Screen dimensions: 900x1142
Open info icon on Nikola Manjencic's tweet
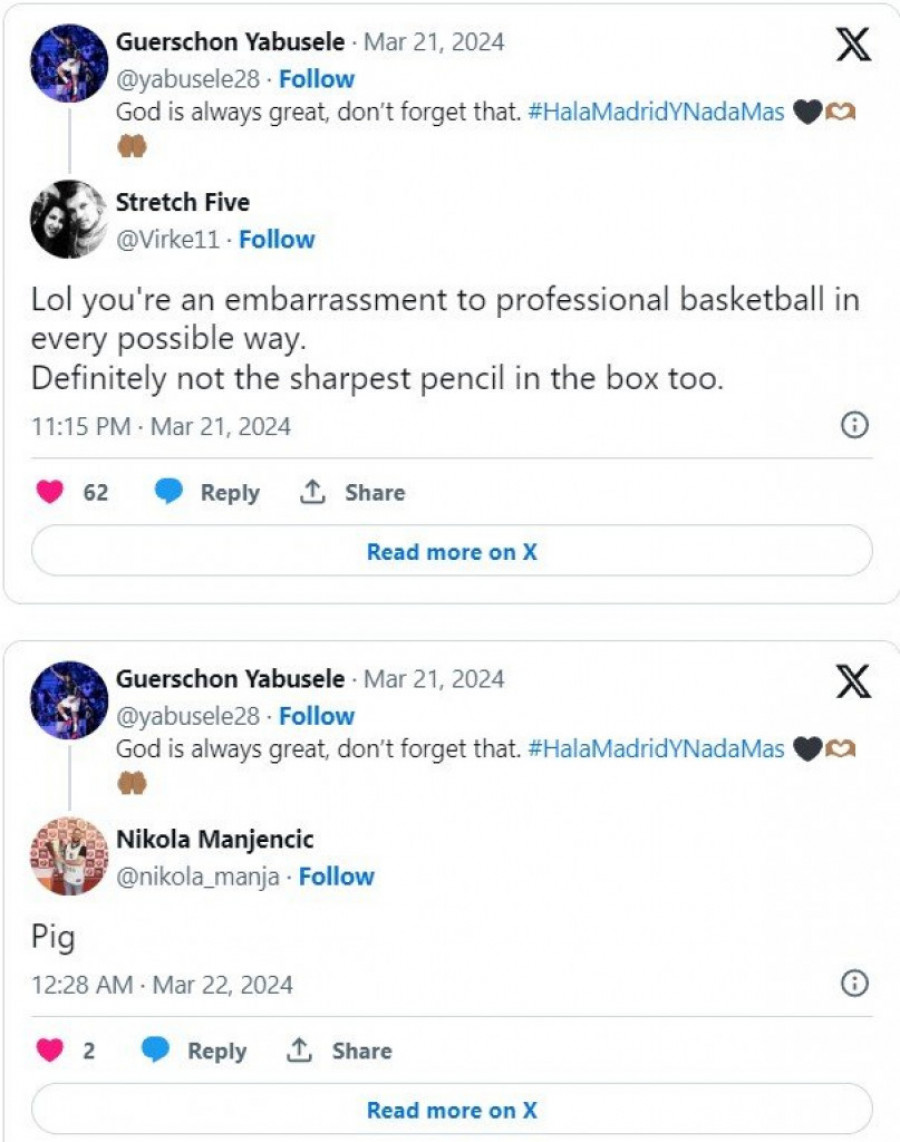(x=853, y=984)
